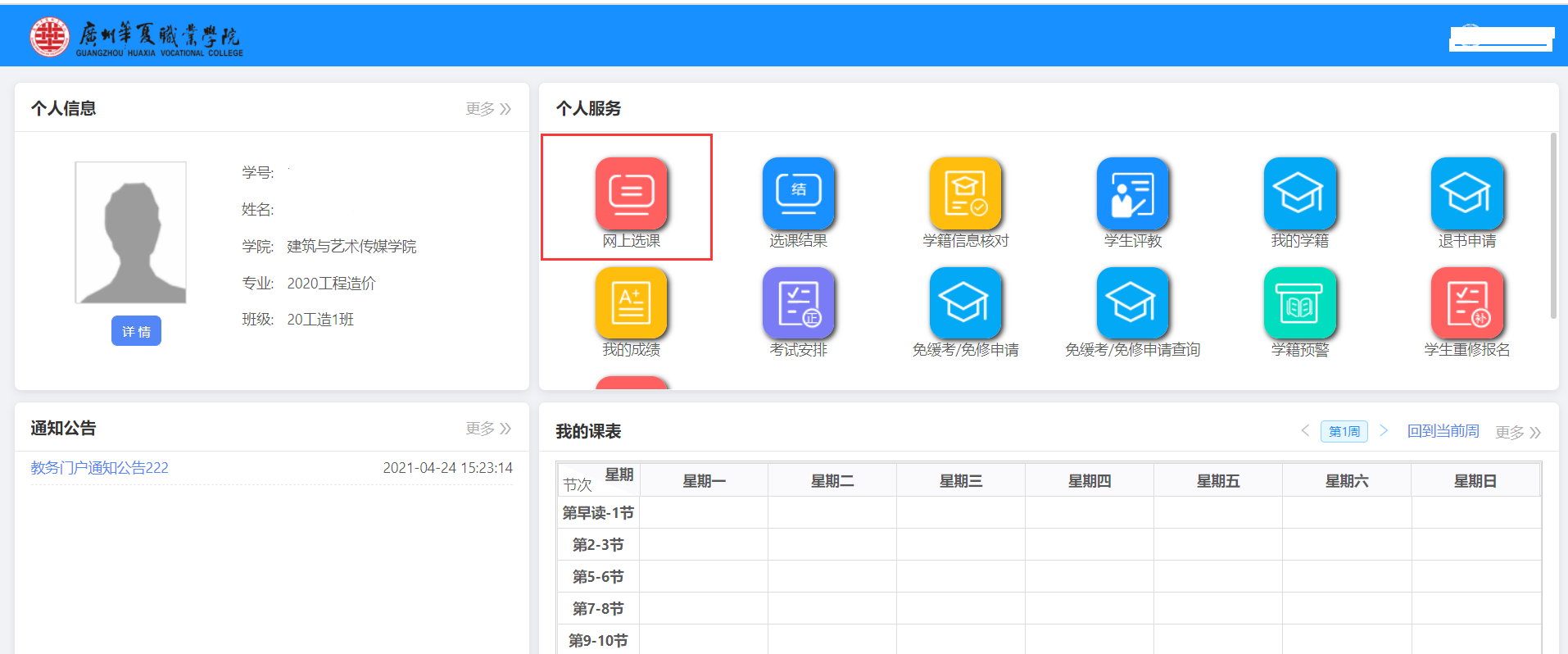This screenshot has width=1568, height=654.
Task: Click the 详情 button under the photo
Action: (x=136, y=331)
